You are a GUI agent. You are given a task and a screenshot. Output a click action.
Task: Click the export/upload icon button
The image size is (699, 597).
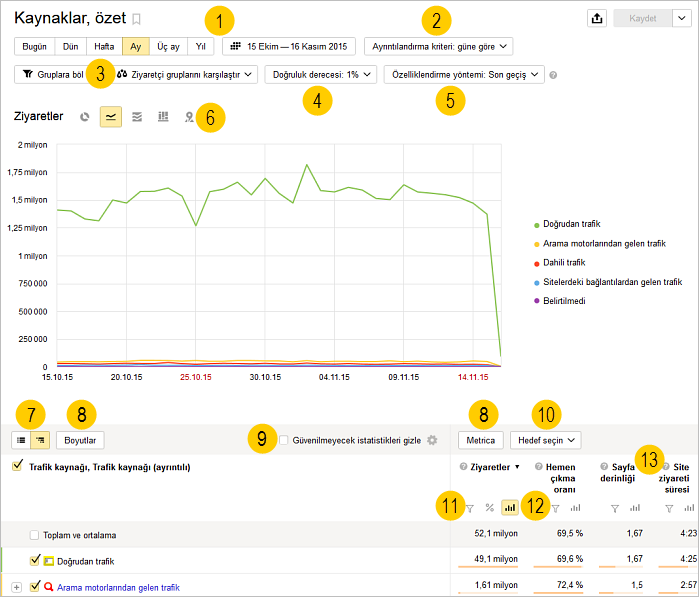coord(597,18)
